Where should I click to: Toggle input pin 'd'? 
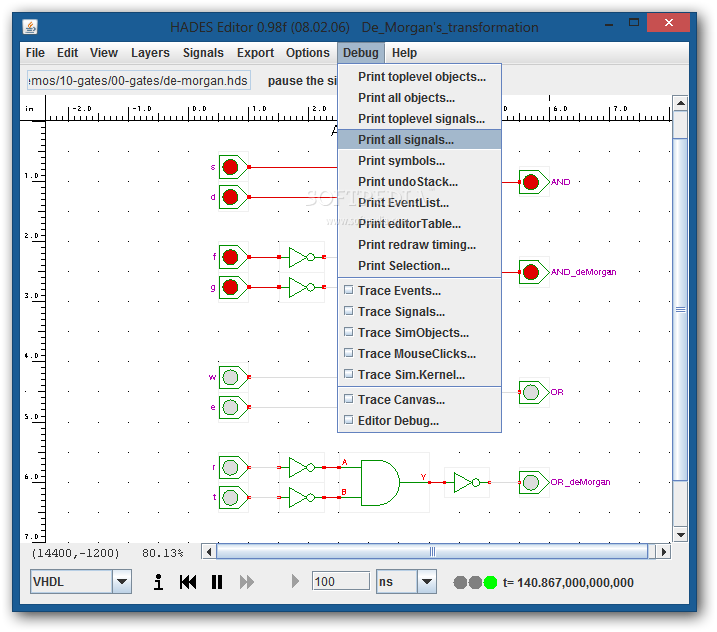pos(230,197)
